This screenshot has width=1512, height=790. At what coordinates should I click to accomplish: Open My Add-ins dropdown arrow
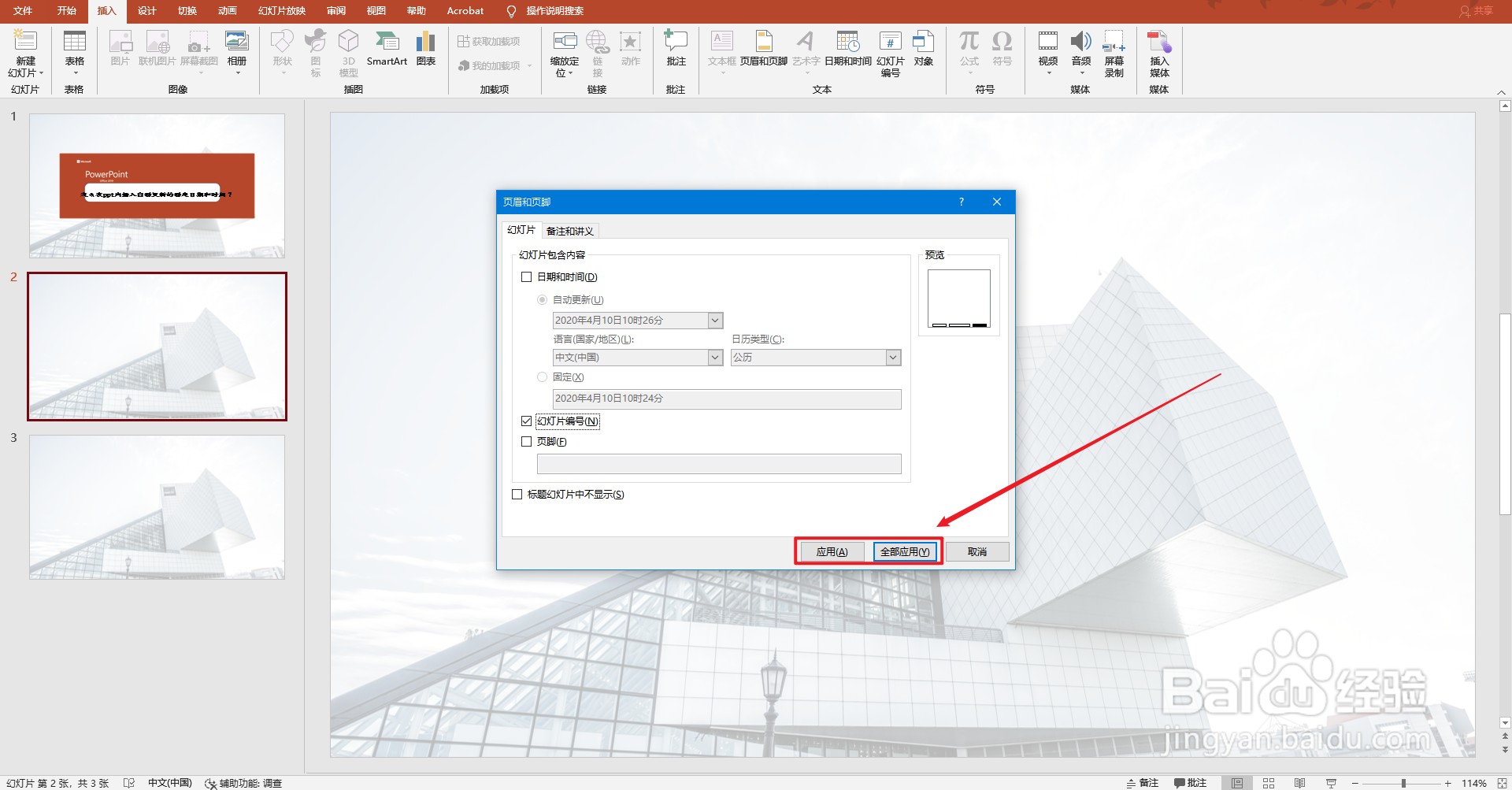pyautogui.click(x=530, y=66)
